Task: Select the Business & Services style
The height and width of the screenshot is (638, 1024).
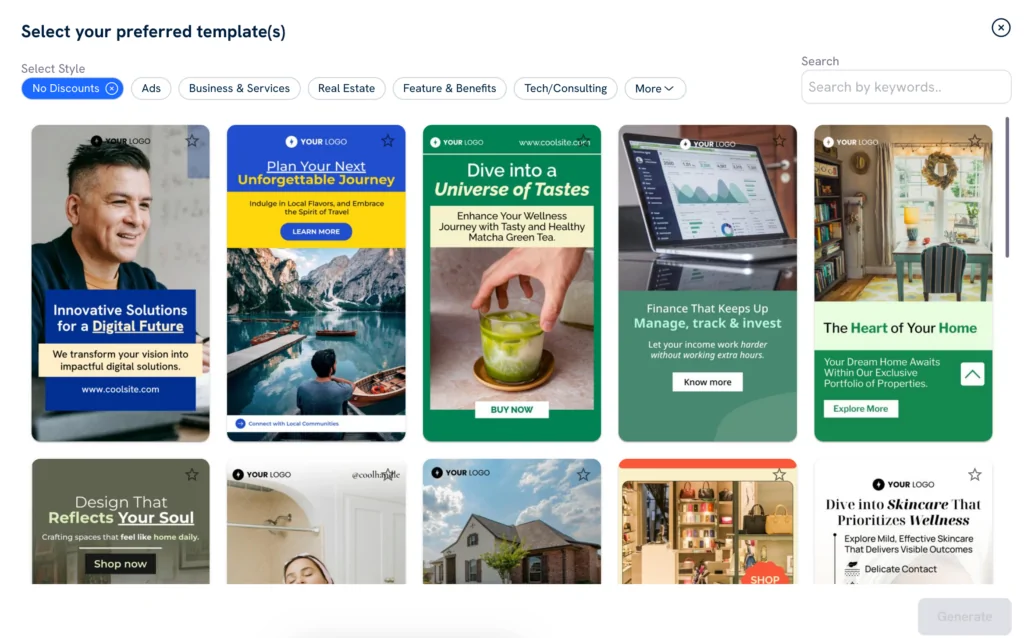Action: [x=239, y=88]
